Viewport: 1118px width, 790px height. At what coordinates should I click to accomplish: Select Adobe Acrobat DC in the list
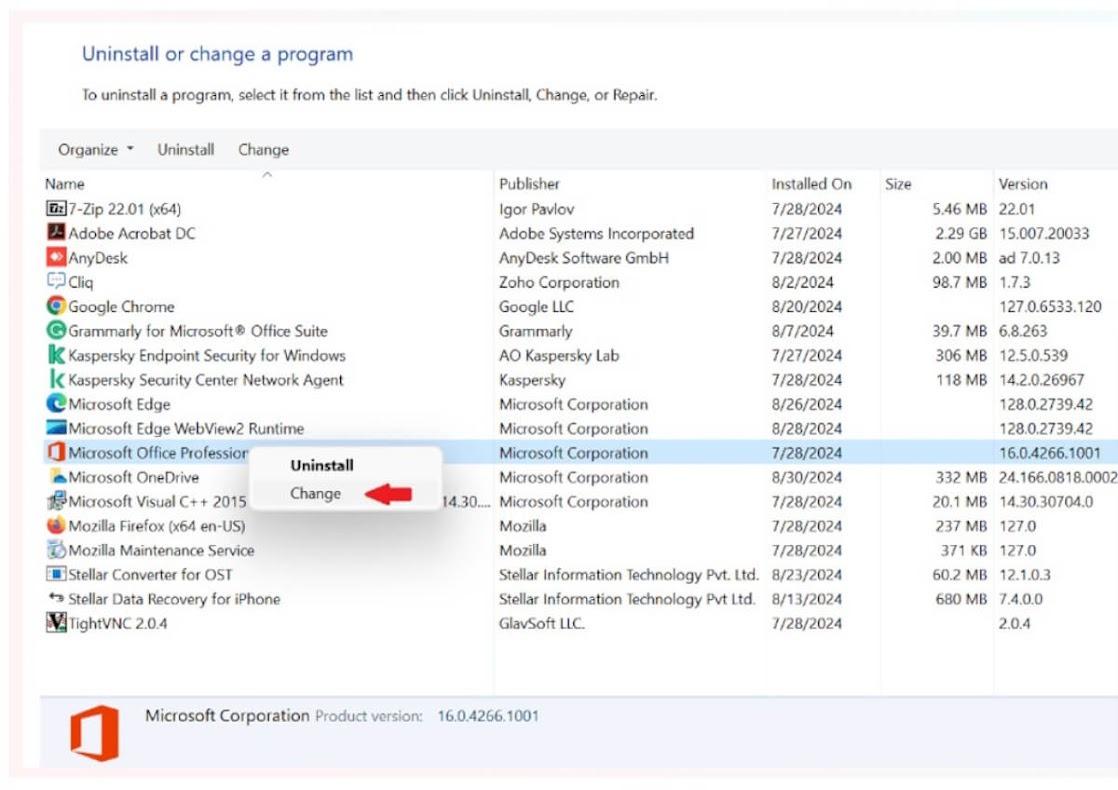point(132,233)
